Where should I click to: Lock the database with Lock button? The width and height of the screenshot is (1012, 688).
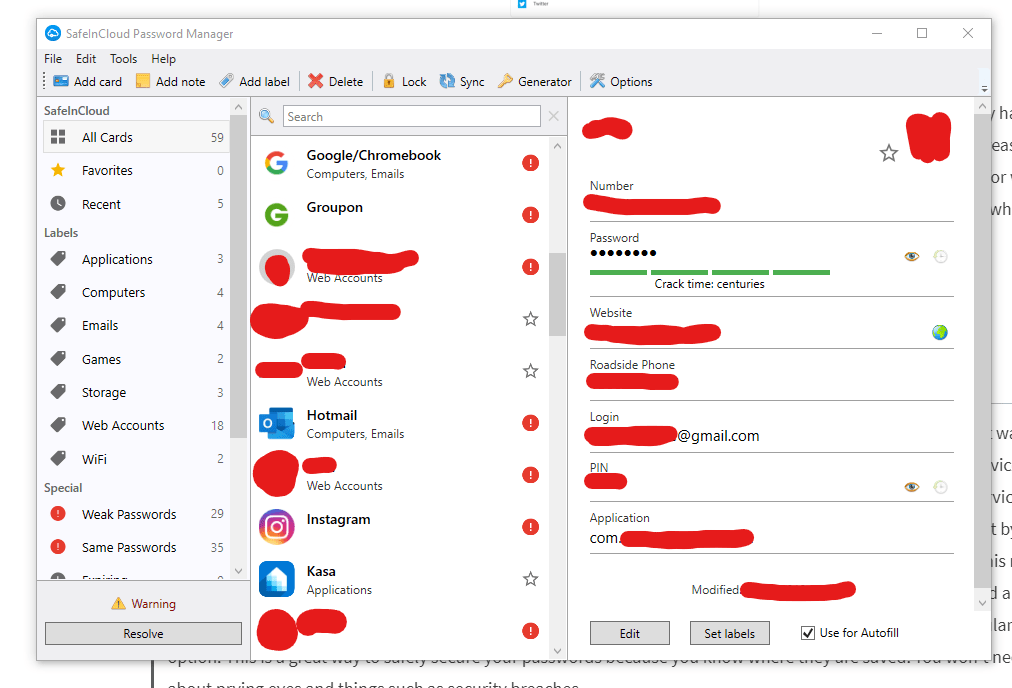pos(405,81)
